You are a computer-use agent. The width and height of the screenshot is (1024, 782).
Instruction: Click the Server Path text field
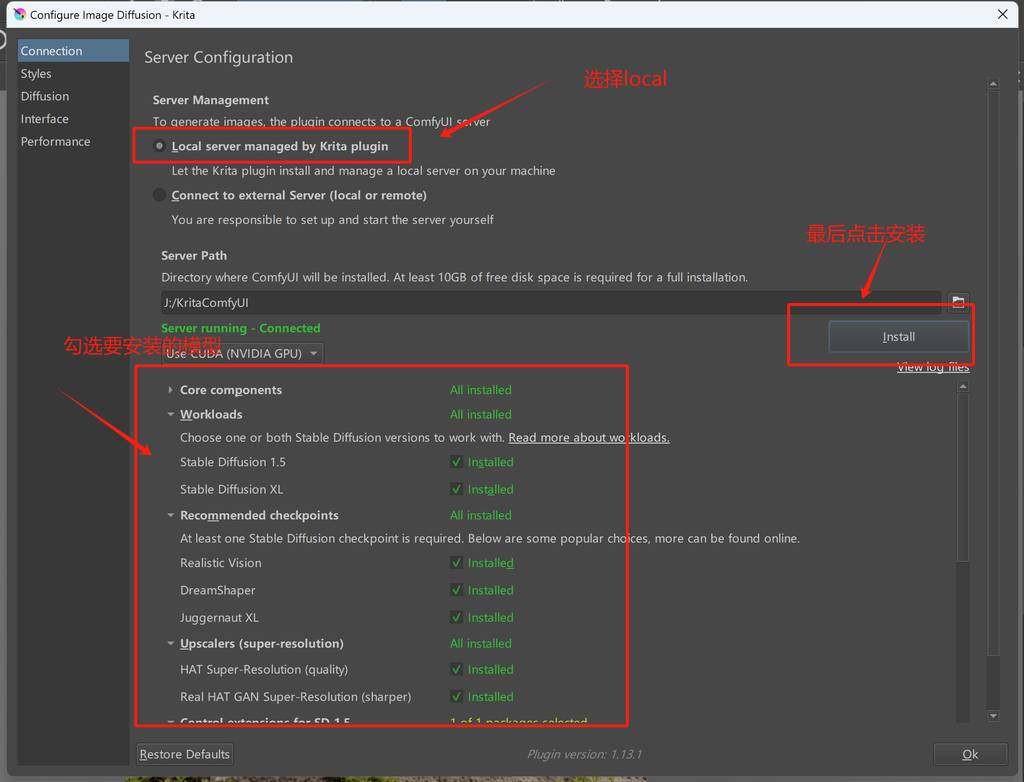[x=550, y=302]
